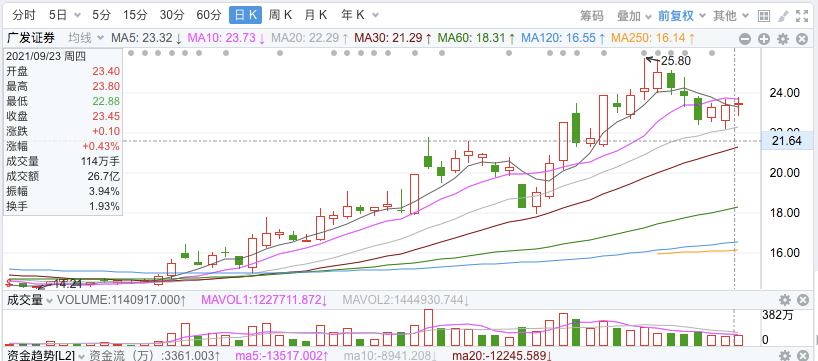818x361 pixels.
Task: Expand the 均线 indicator dropdown
Action: (85, 38)
